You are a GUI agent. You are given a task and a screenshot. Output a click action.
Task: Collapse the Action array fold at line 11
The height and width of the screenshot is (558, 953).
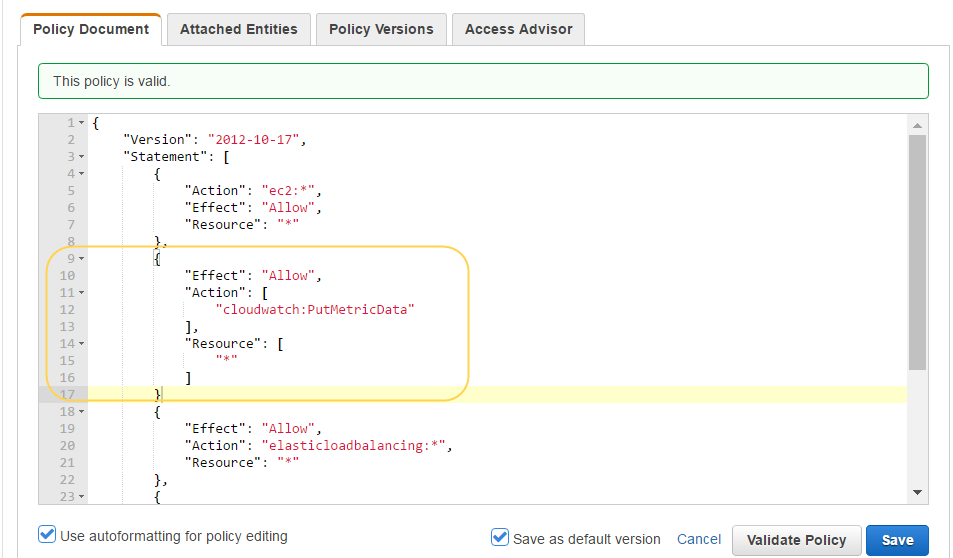tap(81, 293)
